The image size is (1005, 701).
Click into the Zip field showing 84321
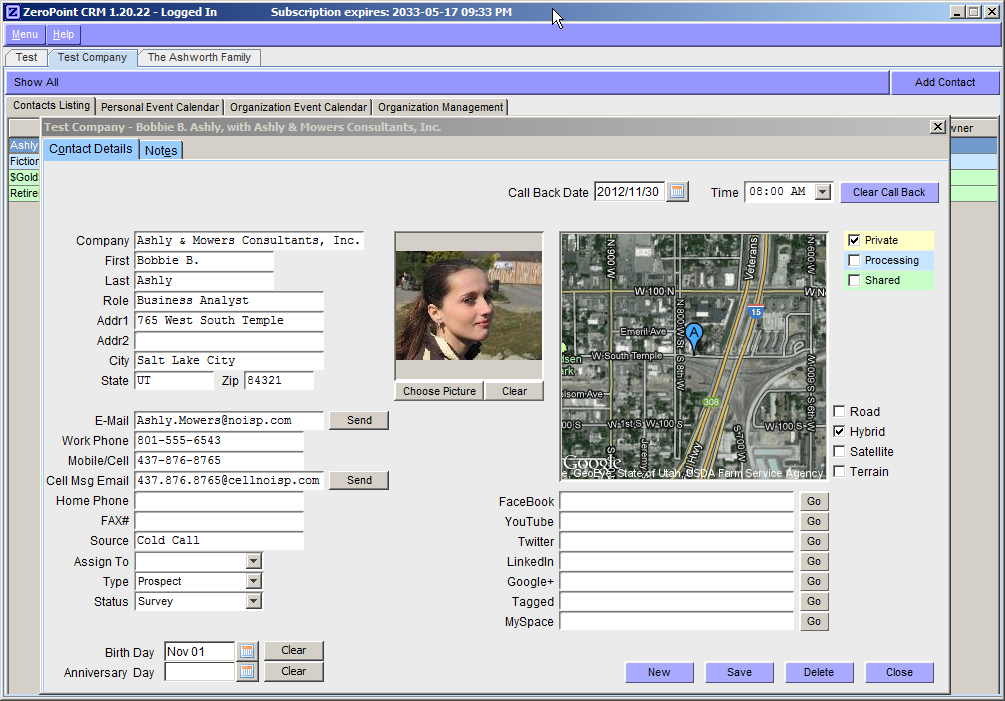click(279, 381)
